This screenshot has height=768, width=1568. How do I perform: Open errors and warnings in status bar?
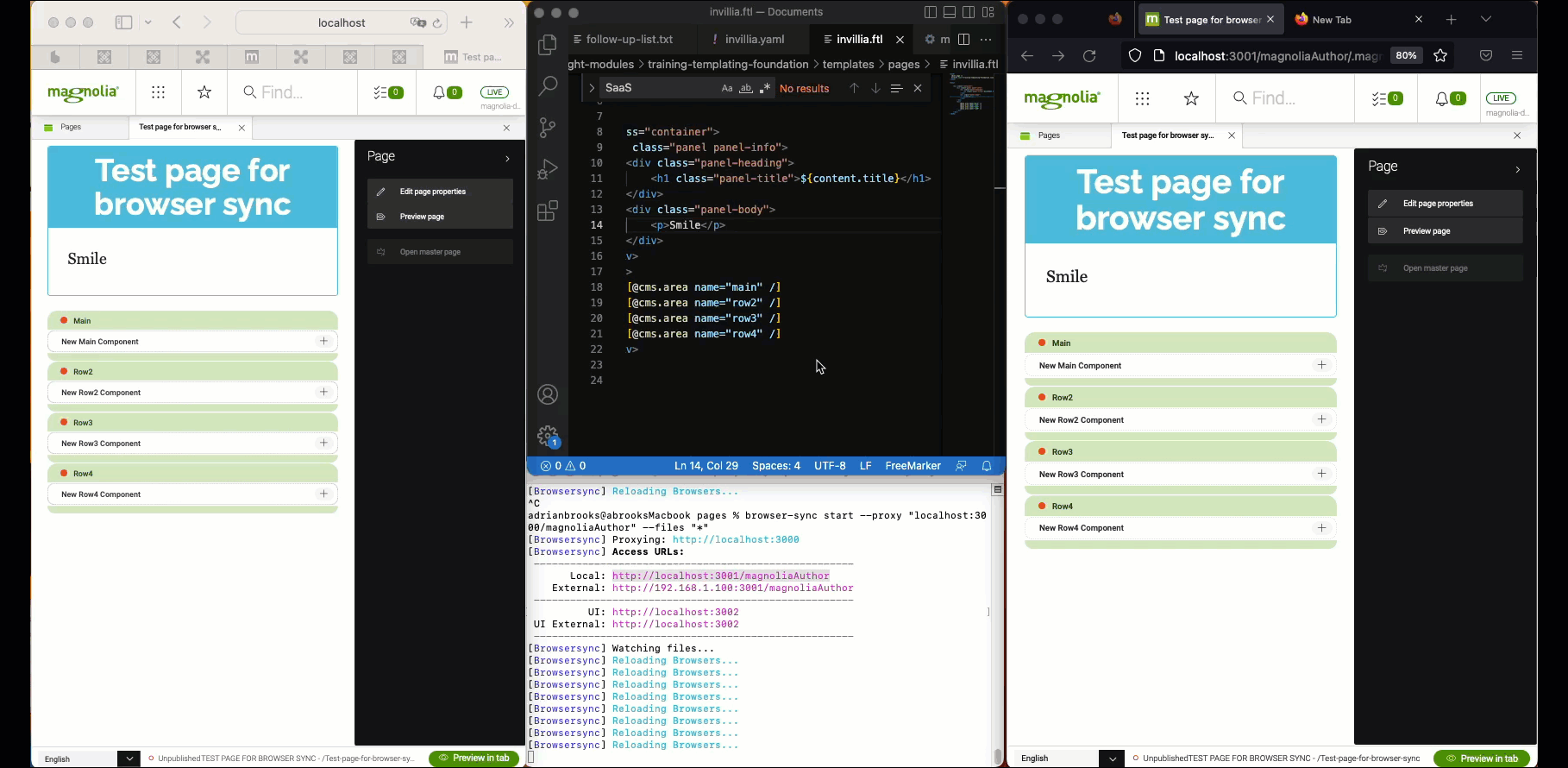[x=564, y=466]
